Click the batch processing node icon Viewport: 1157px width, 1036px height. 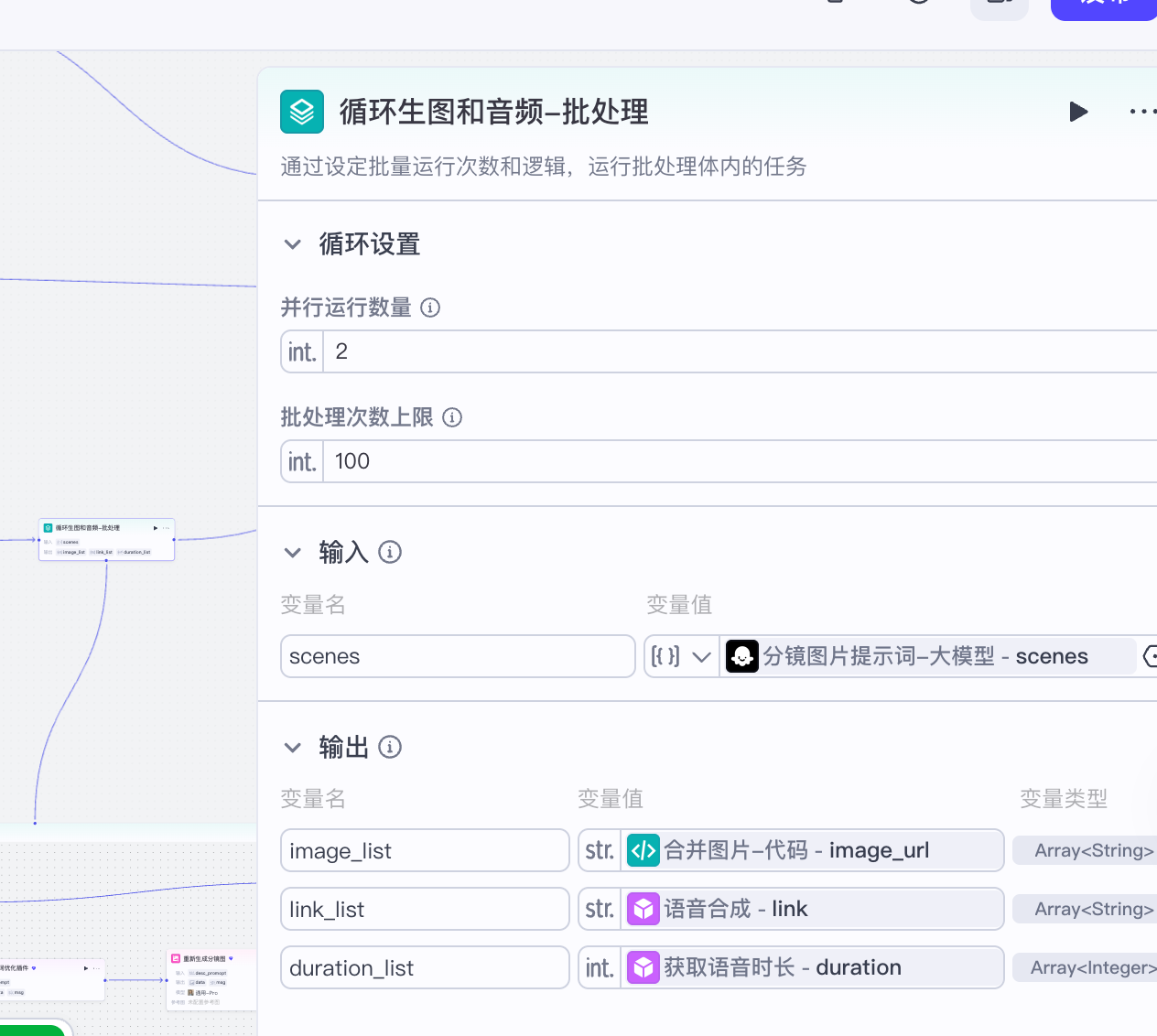[302, 112]
